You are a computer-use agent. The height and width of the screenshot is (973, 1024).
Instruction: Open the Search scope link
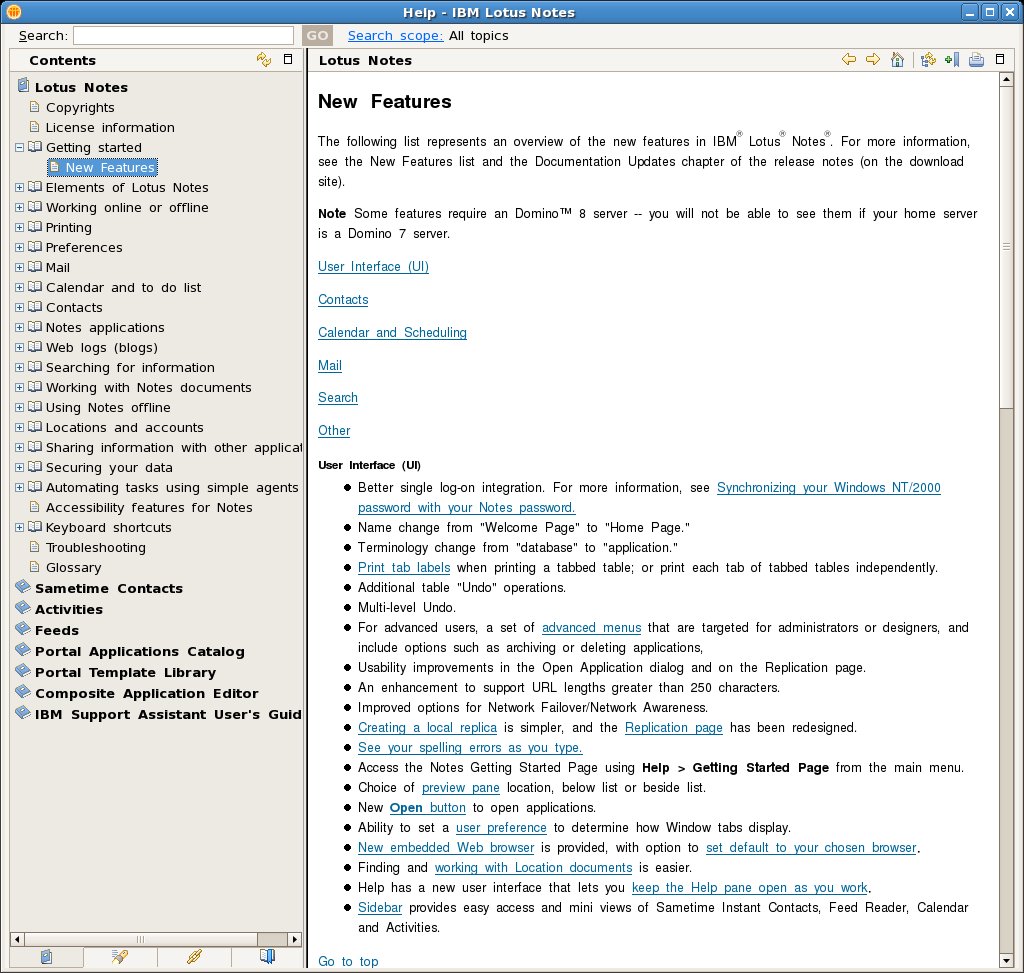(x=395, y=35)
